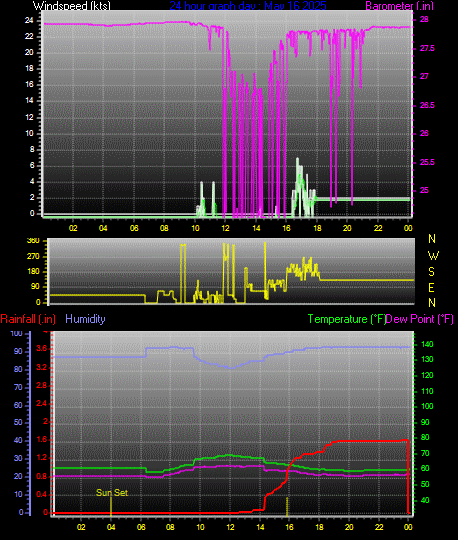
Task: Click the '28' value on barometer axis
Action: click(x=424, y=20)
